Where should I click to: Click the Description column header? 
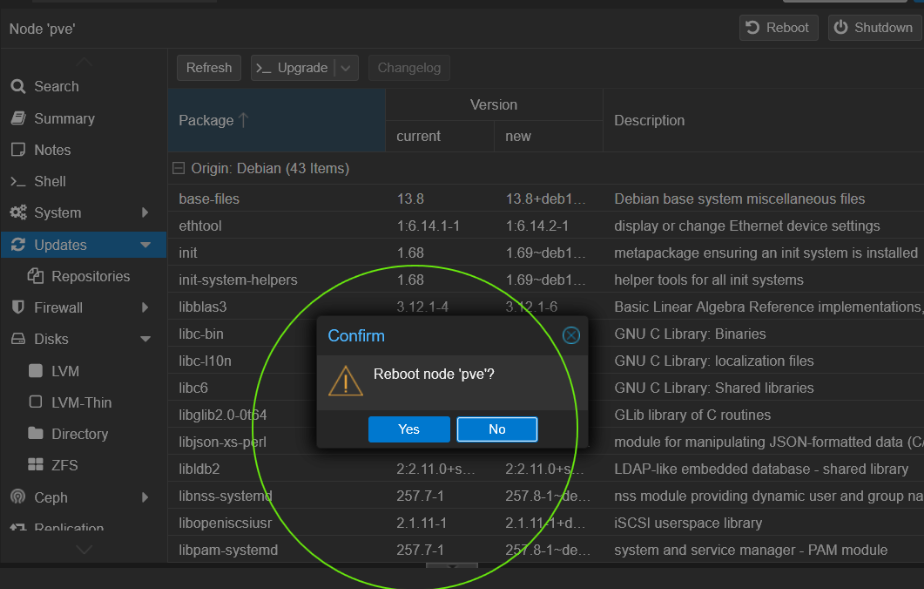coord(764,120)
